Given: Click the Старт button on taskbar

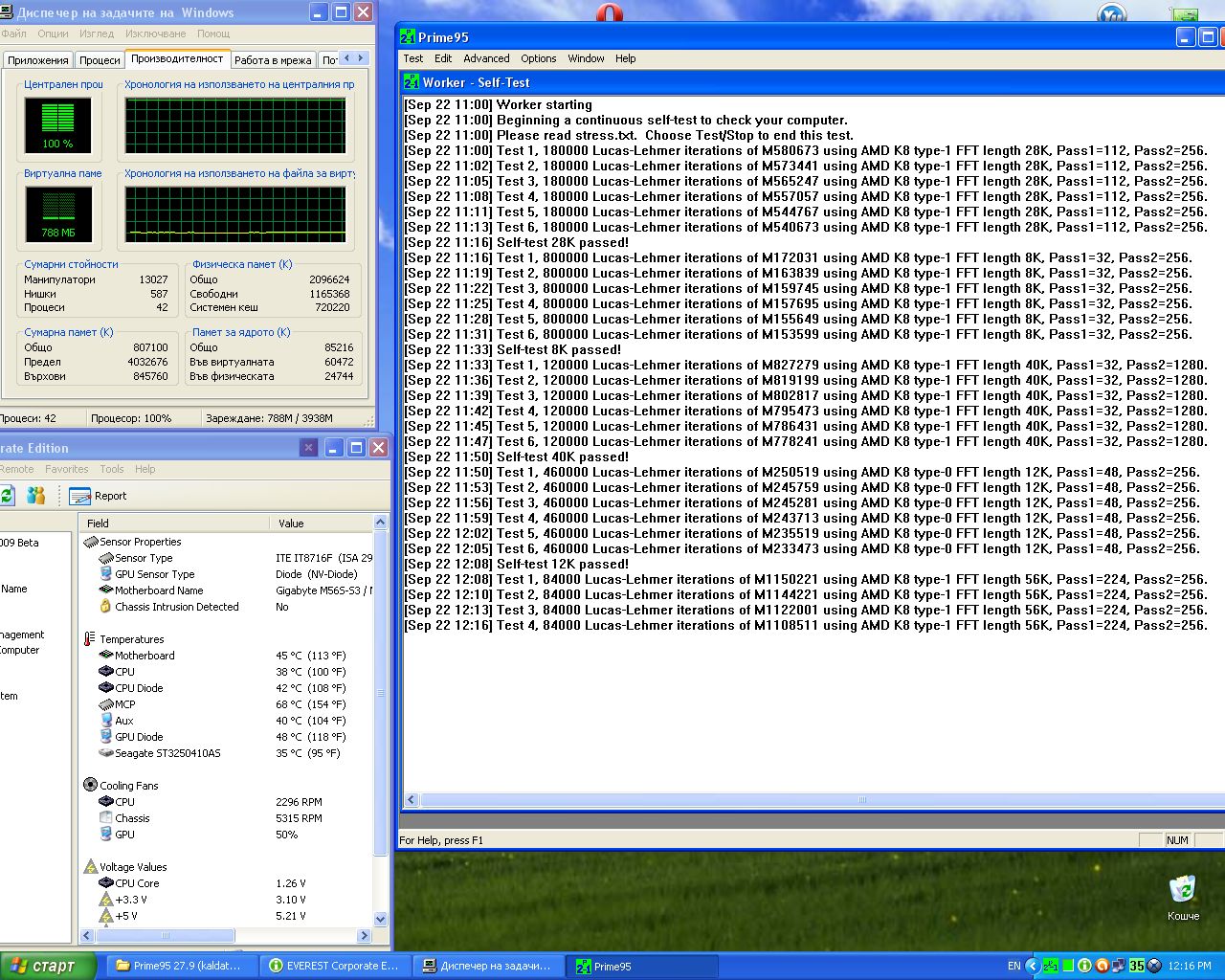Looking at the screenshot, I should point(48,966).
